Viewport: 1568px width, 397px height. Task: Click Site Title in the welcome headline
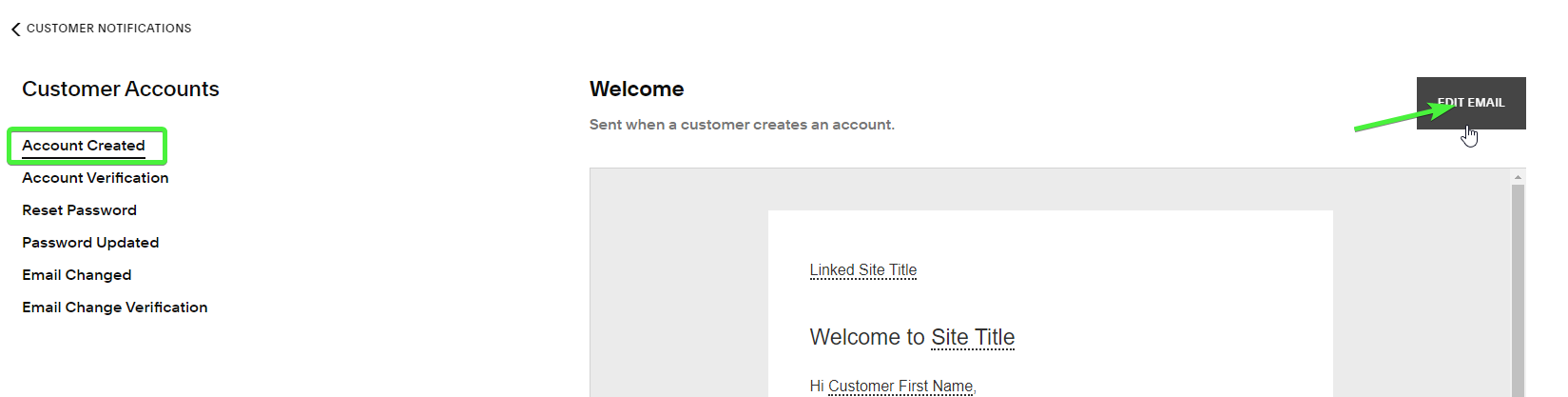pos(973,337)
